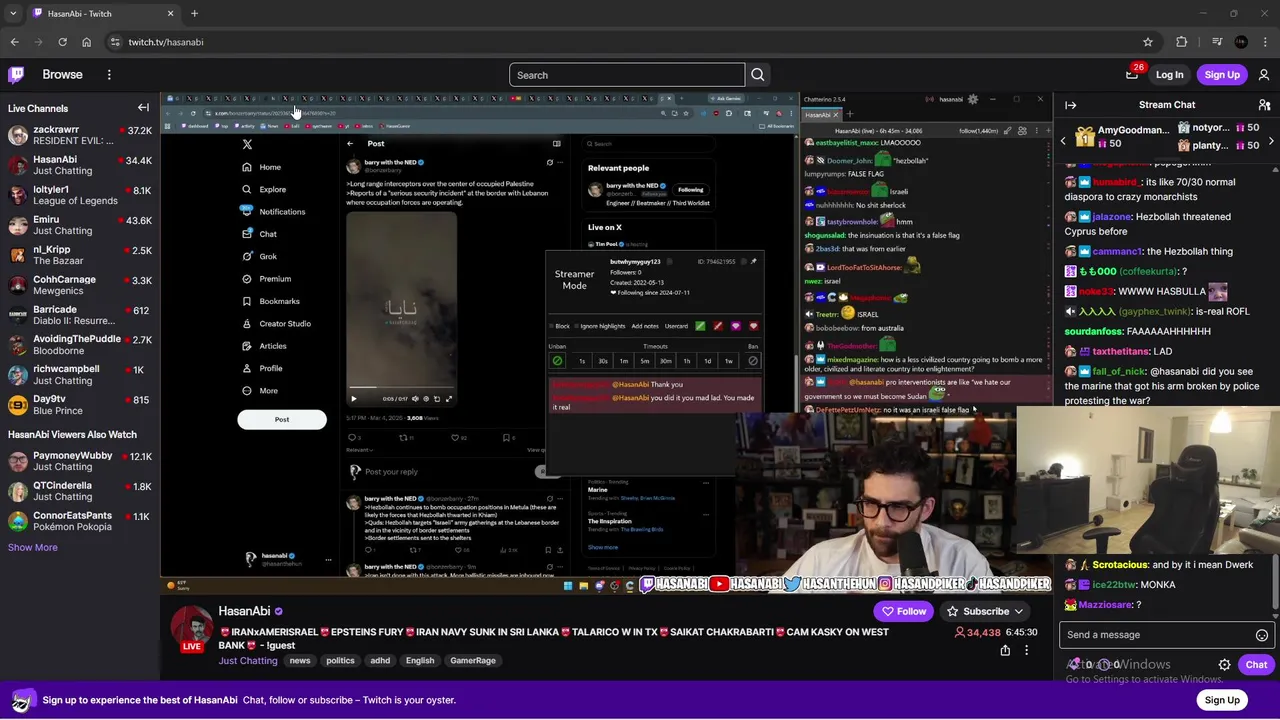Click the stream video player
The width and height of the screenshot is (1280, 720).
[x=606, y=343]
